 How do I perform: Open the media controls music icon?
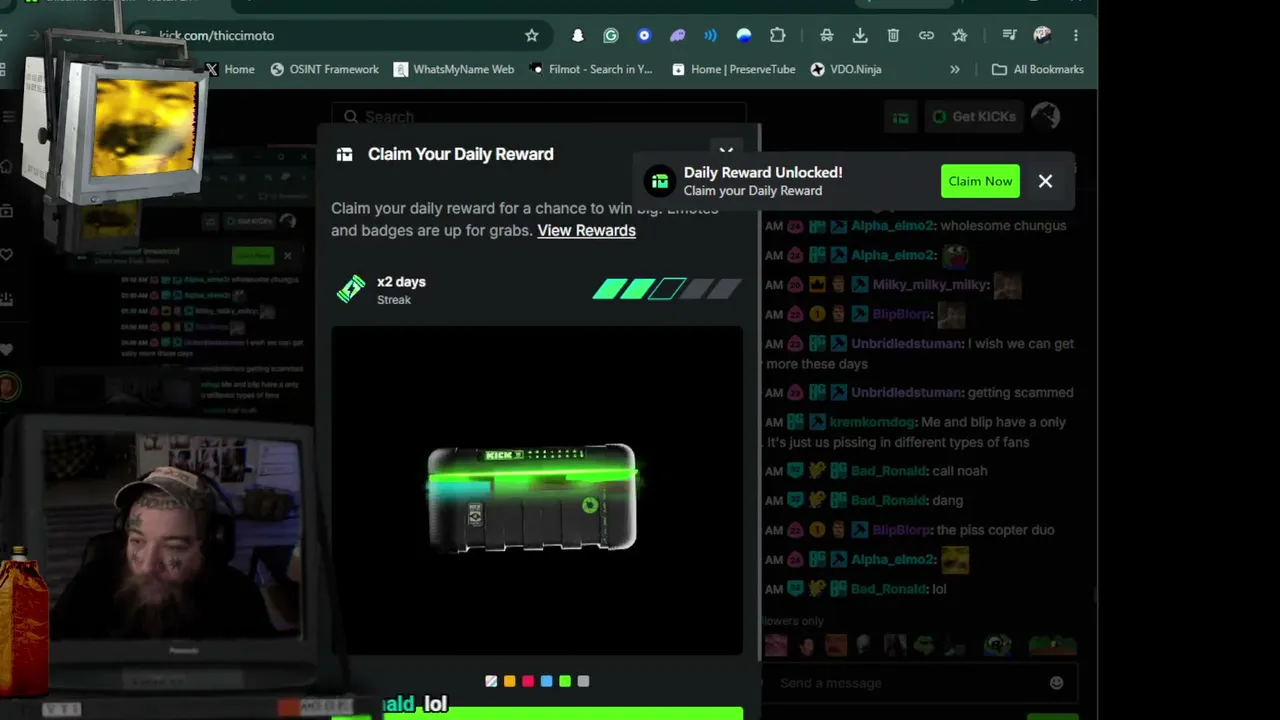1010,35
